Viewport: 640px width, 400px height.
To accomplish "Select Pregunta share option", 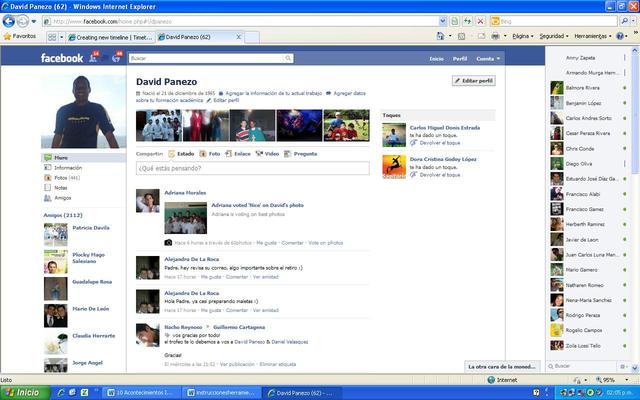I will (x=300, y=154).
